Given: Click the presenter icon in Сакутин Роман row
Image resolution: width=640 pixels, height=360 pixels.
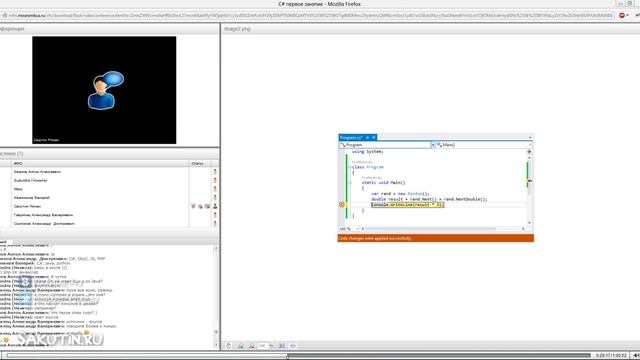Looking at the screenshot, I should point(215,206).
